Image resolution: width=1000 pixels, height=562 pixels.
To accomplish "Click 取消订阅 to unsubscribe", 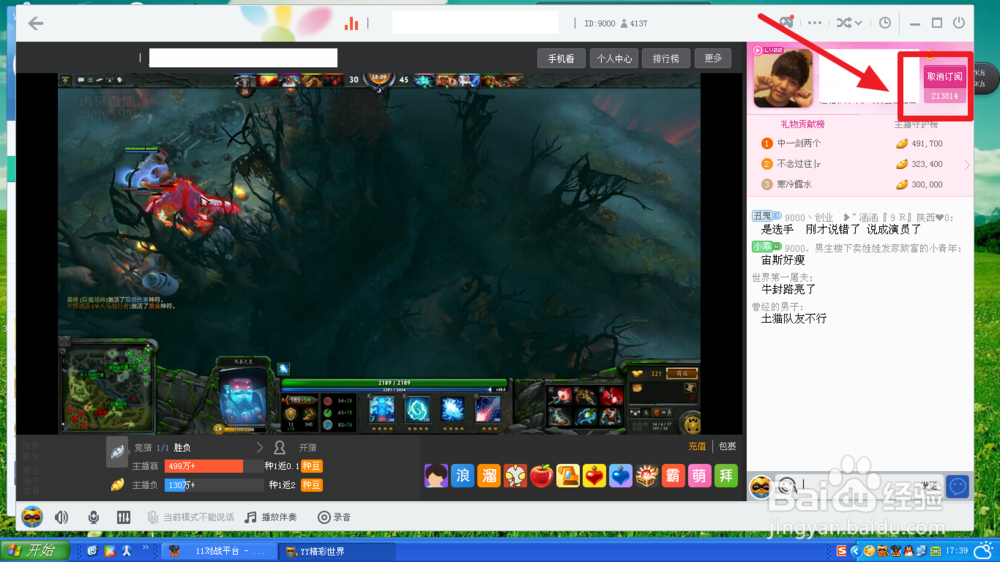I will 945,77.
